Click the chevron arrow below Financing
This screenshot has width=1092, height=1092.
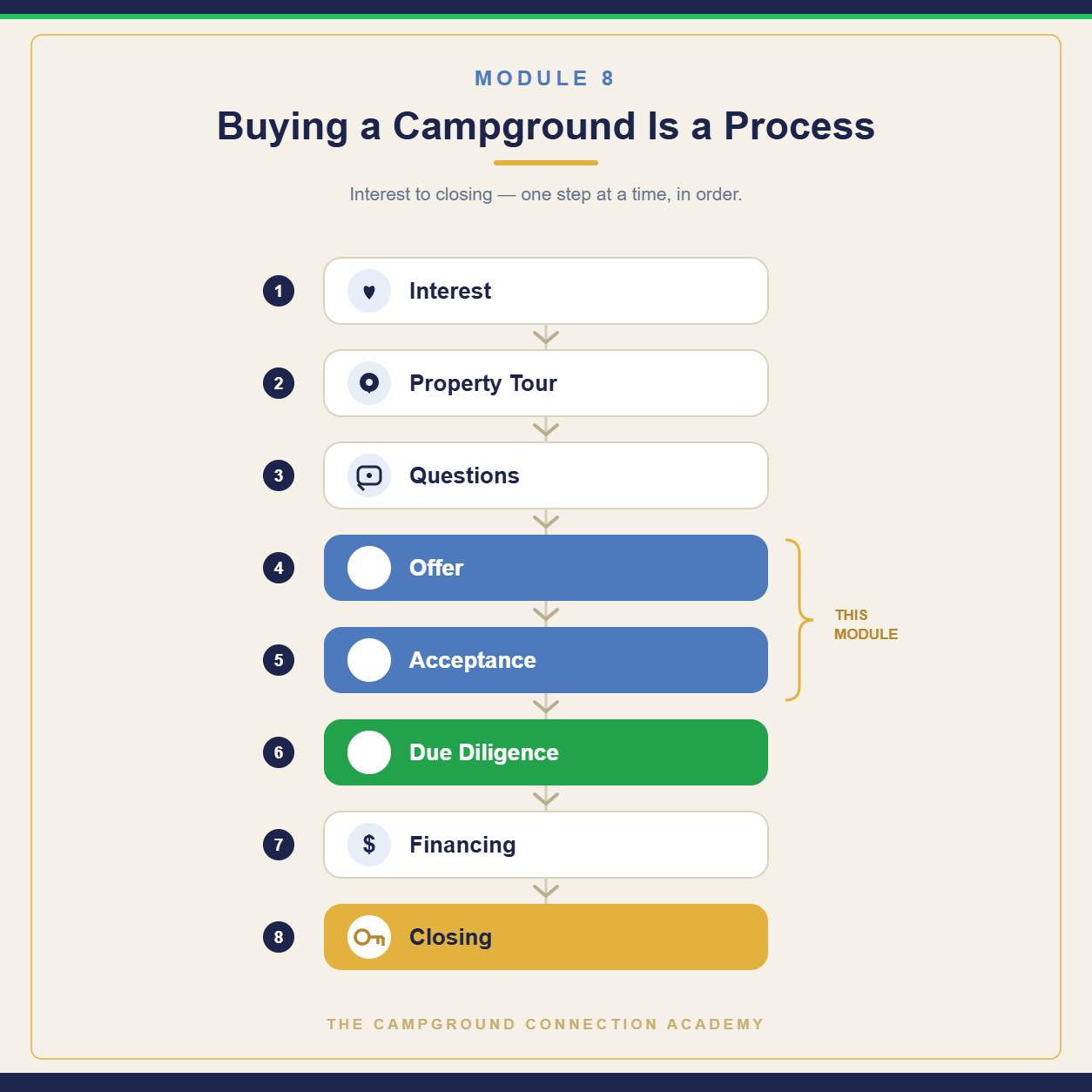pyautogui.click(x=546, y=891)
